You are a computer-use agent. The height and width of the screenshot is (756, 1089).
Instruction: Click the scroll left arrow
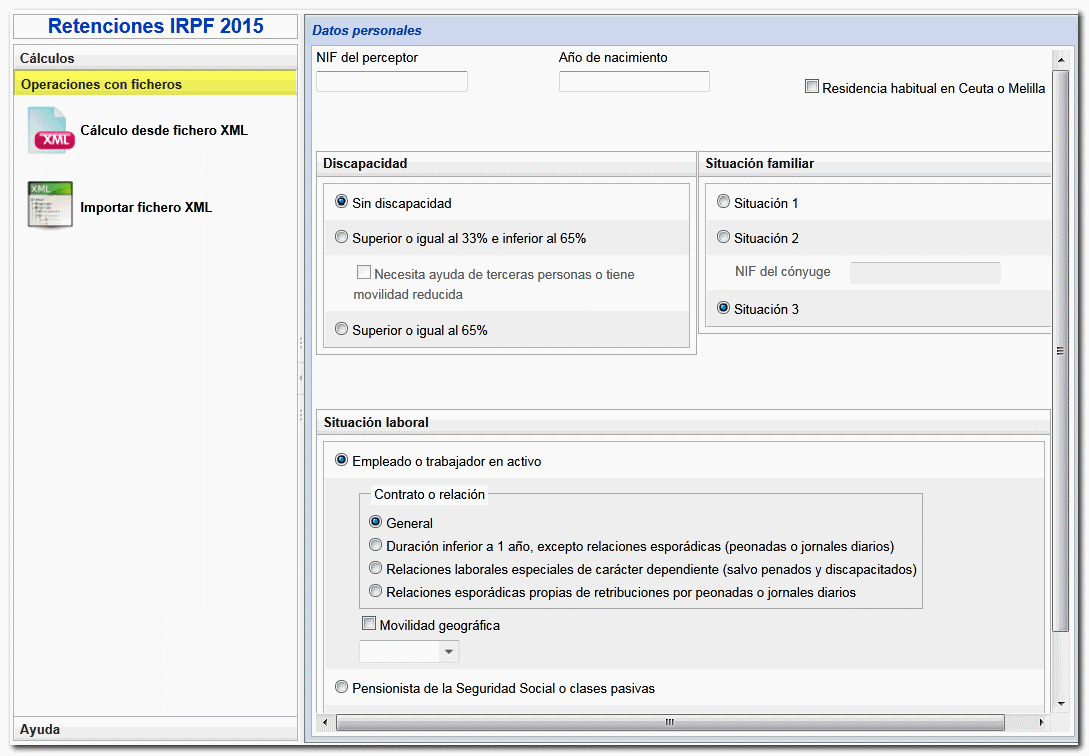tap(325, 723)
